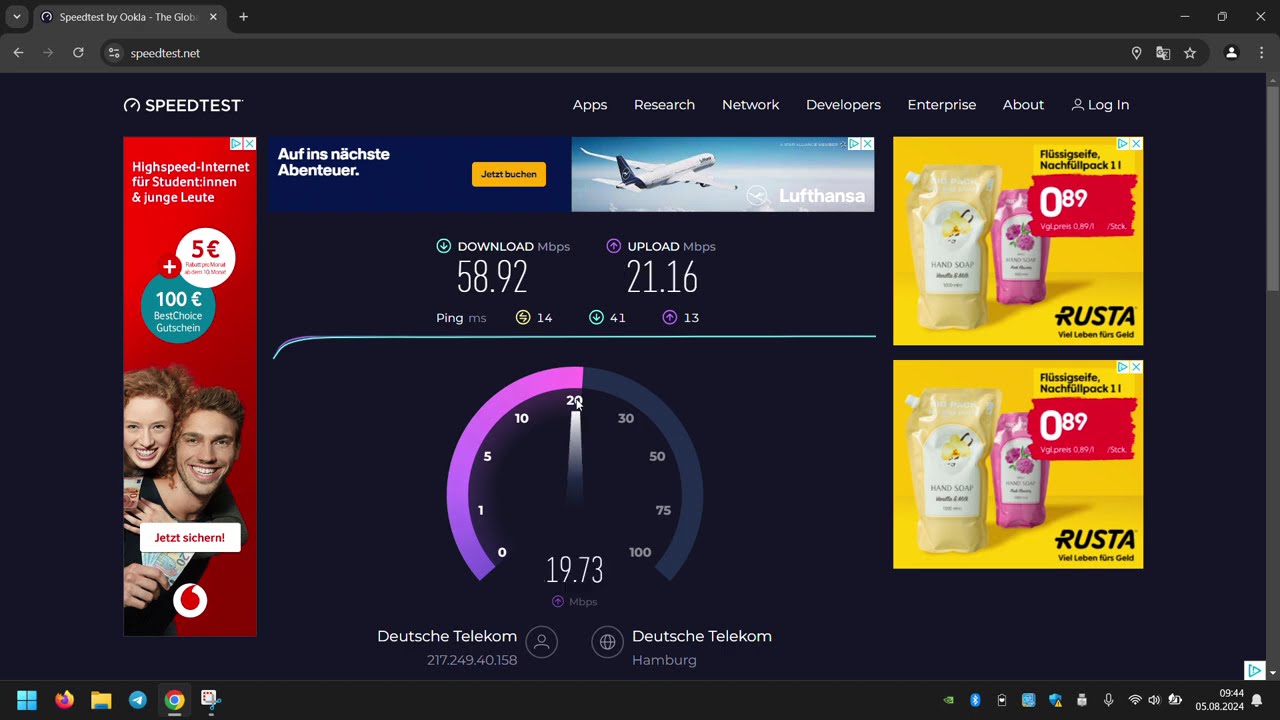The image size is (1280, 720).
Task: Open the notifications bell icon
Action: [1257, 700]
